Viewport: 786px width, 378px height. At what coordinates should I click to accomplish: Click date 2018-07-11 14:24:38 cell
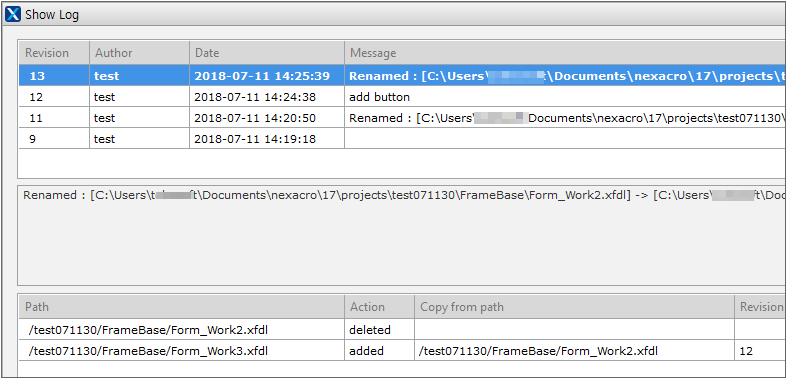(267, 97)
